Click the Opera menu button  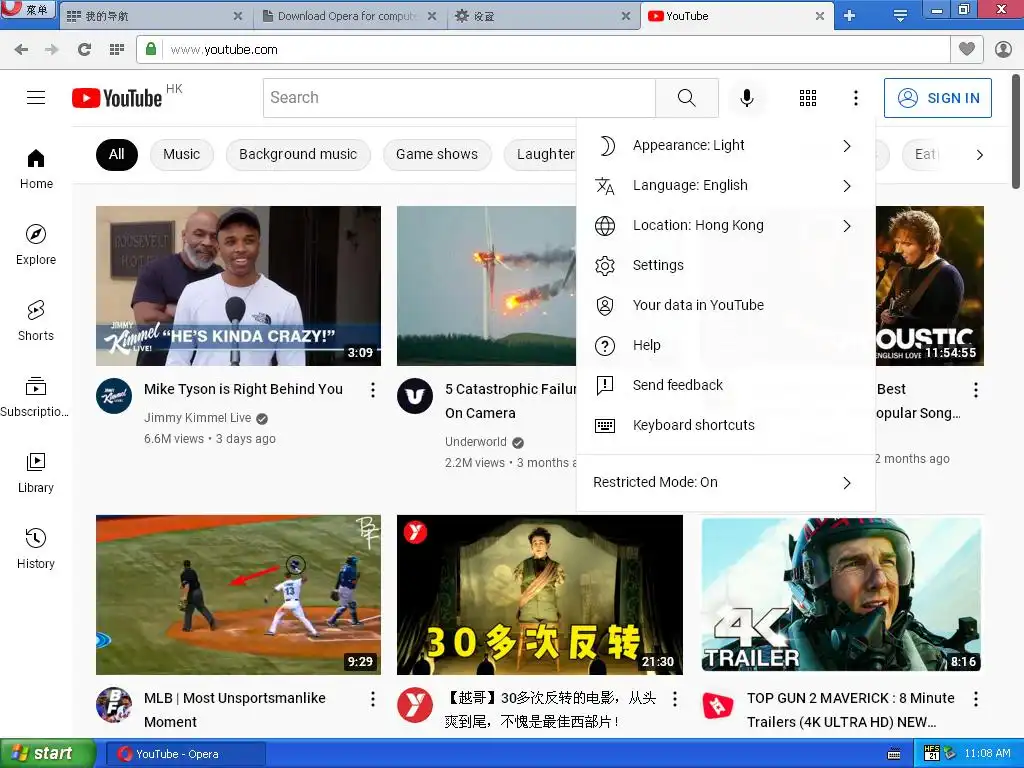click(27, 9)
